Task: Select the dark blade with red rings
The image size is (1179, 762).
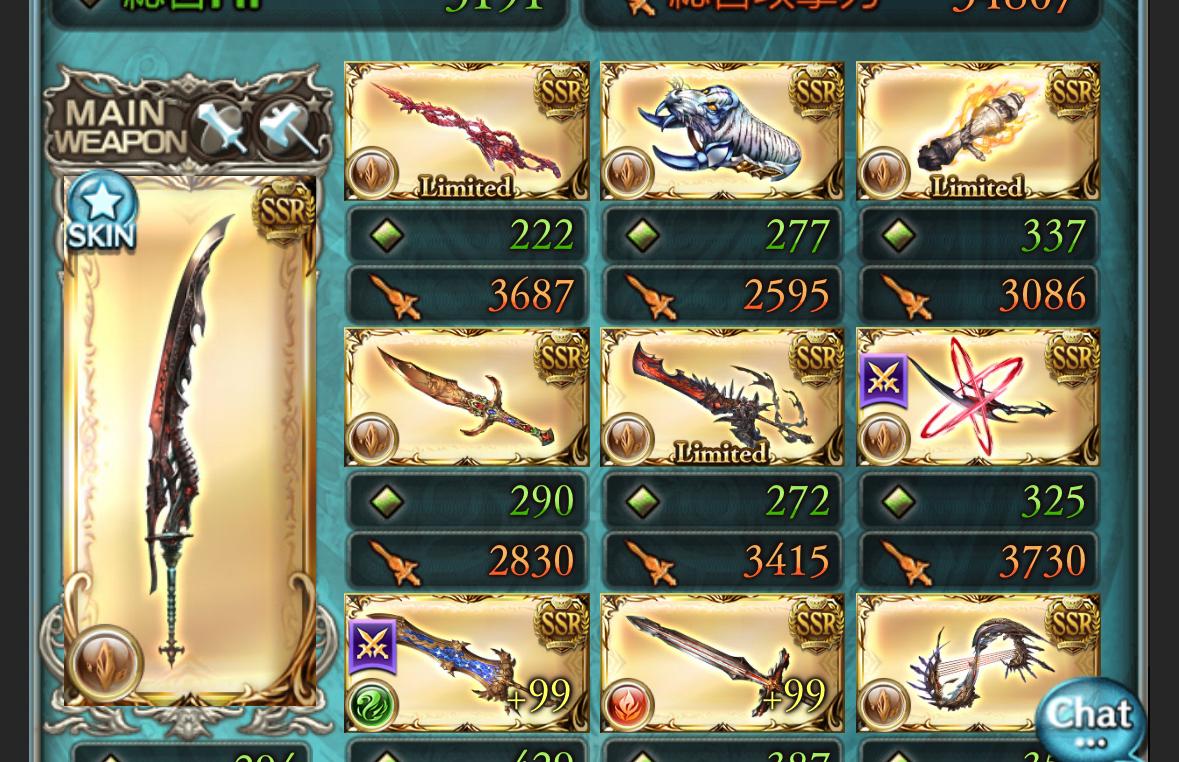Action: click(x=978, y=396)
